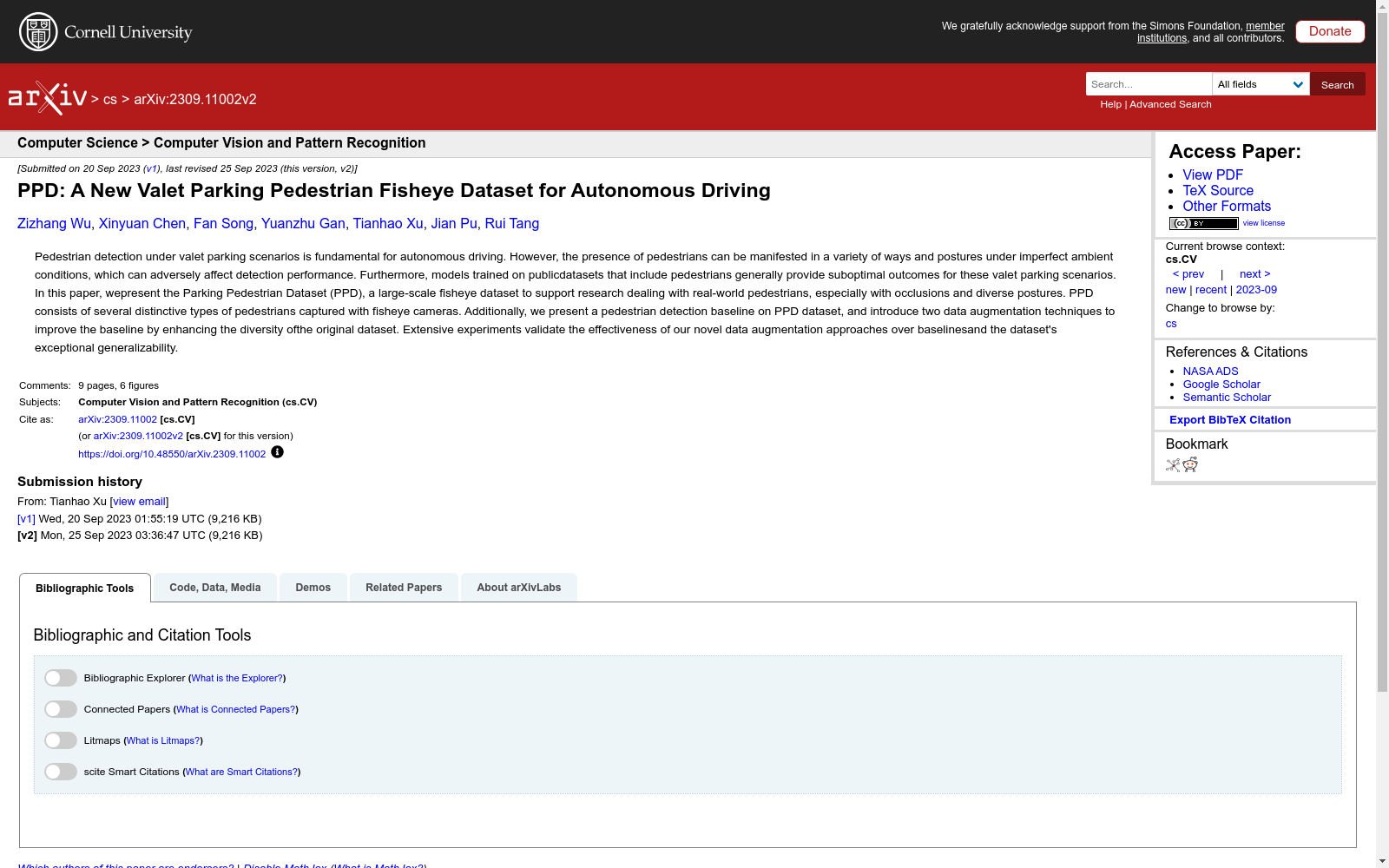This screenshot has width=1389, height=868.
Task: Open new cs.CV listings
Action: [x=1175, y=289]
